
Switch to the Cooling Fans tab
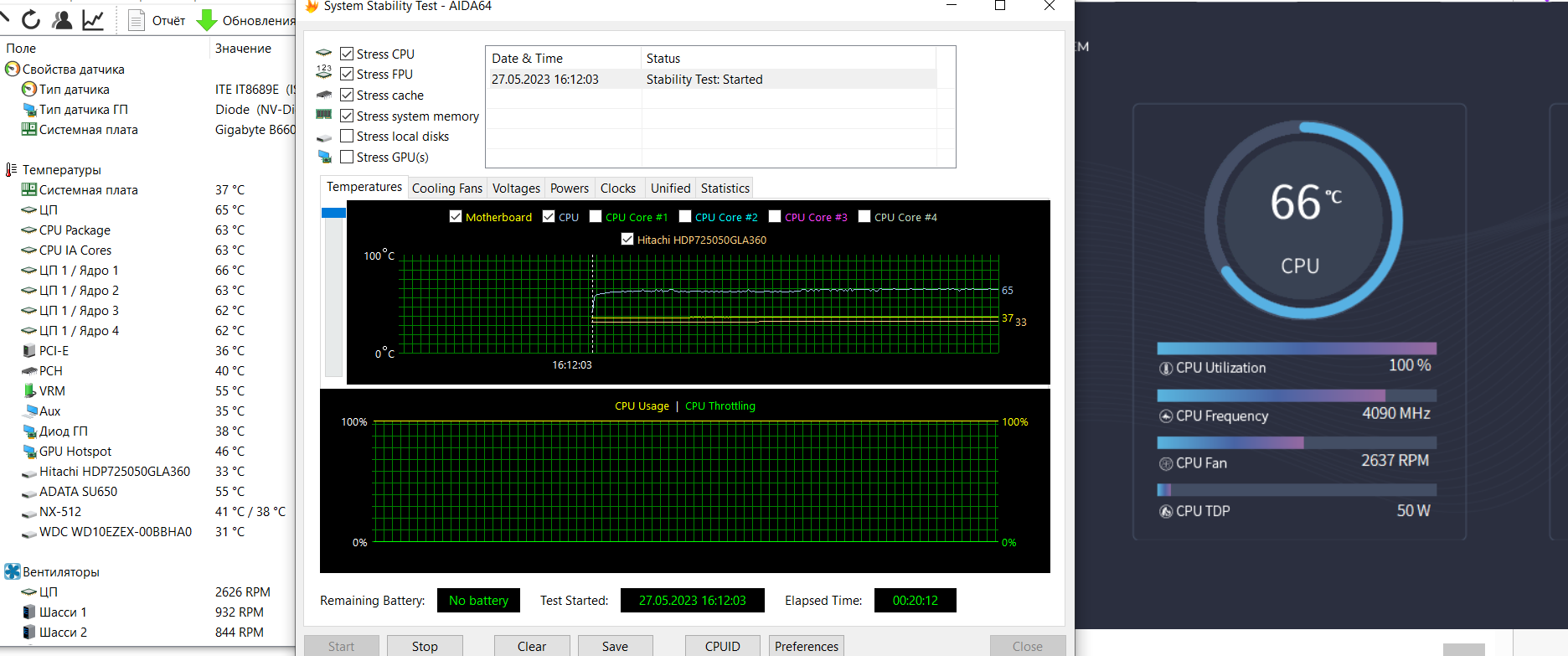(x=447, y=189)
